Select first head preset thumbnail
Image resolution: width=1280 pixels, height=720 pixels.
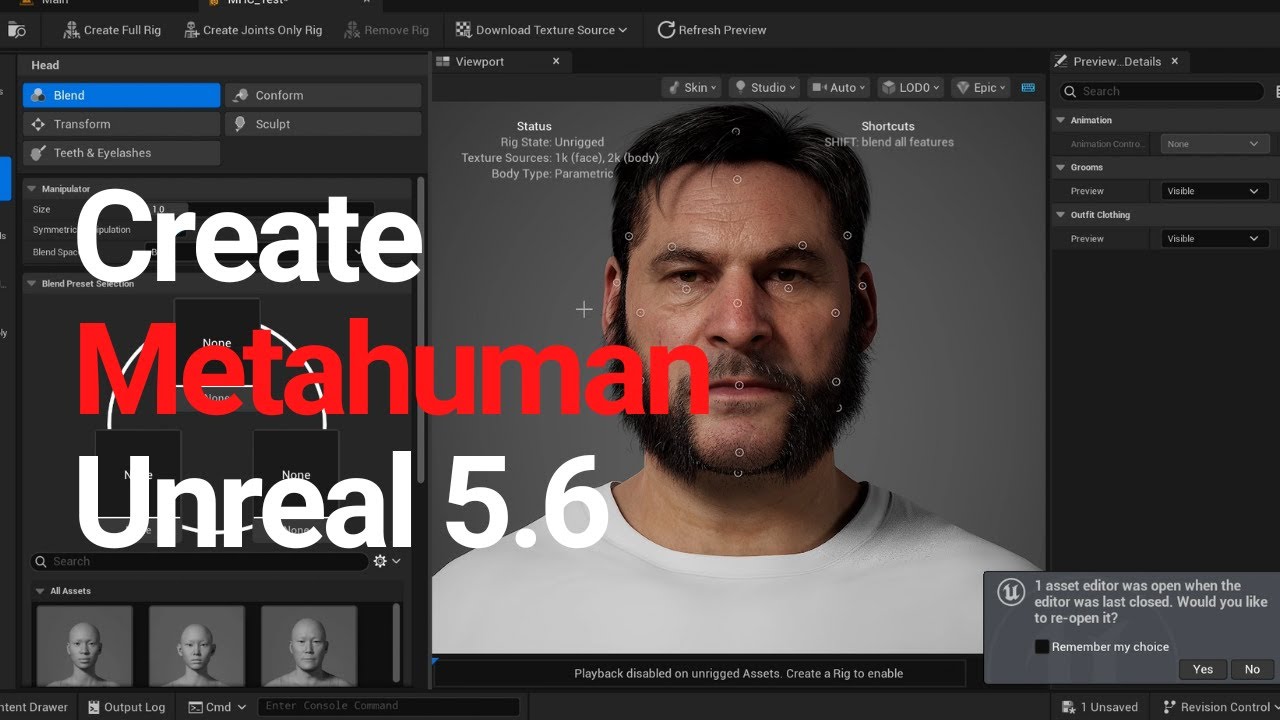[x=85, y=645]
